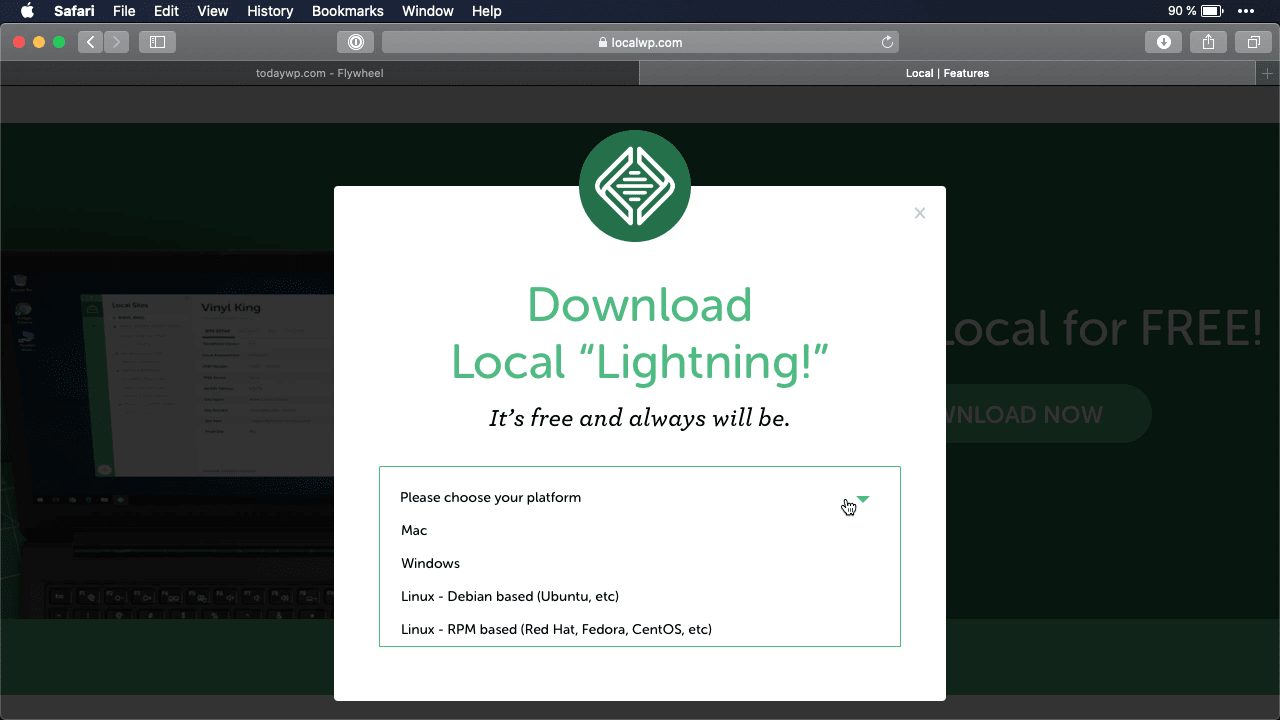Image resolution: width=1280 pixels, height=720 pixels.
Task: Click the localwp.com address bar
Action: [640, 42]
